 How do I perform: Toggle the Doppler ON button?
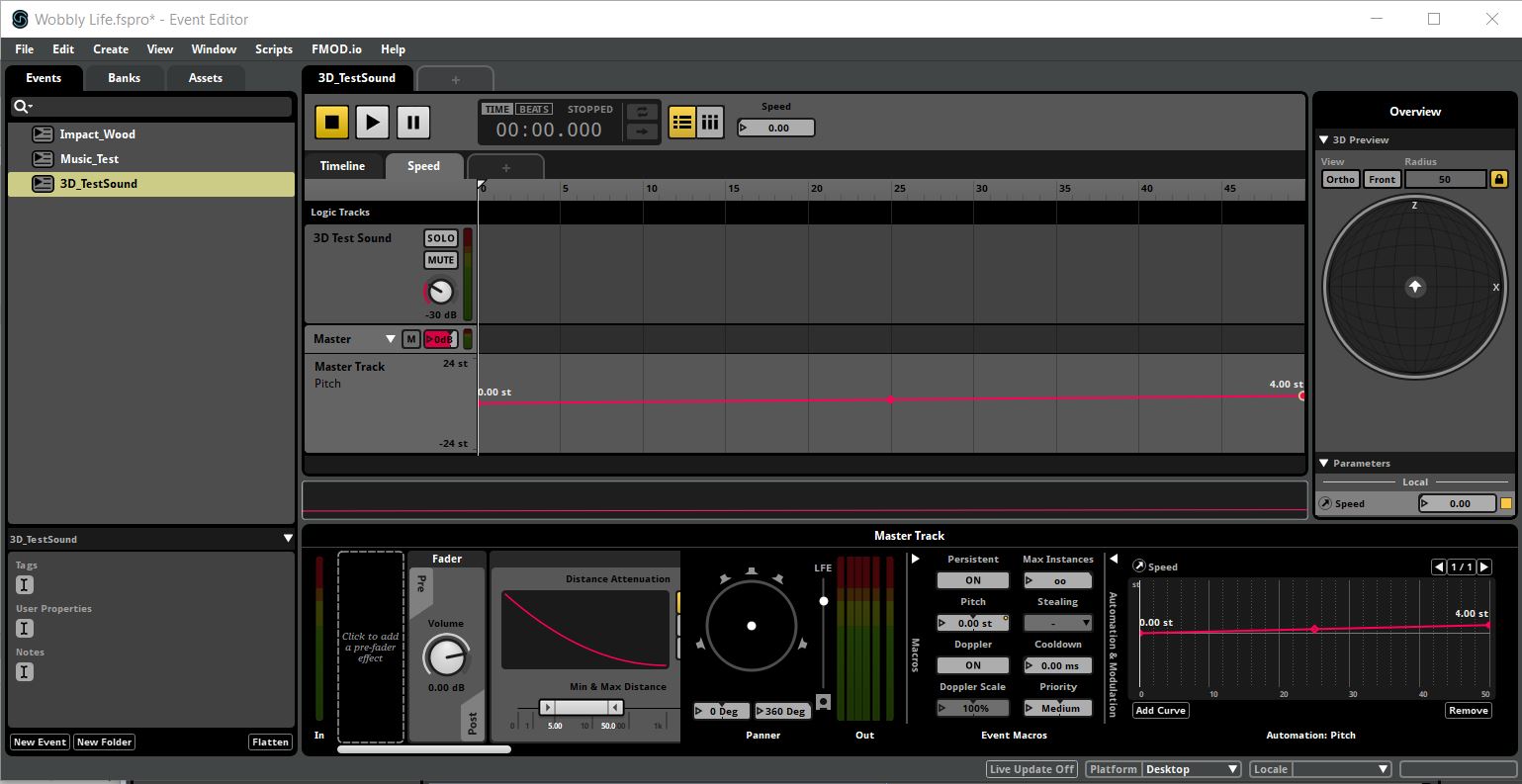coord(973,665)
